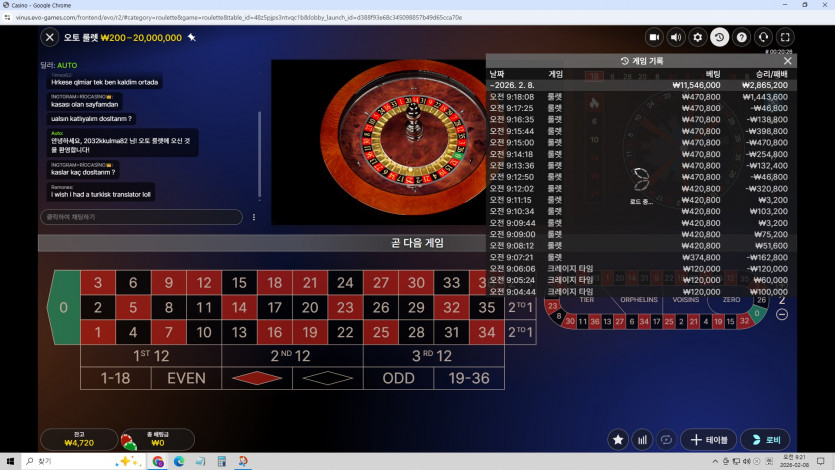The height and width of the screenshot is (470, 835).
Task: Select the ORPHELINS racetrack section
Action: [x=639, y=299]
